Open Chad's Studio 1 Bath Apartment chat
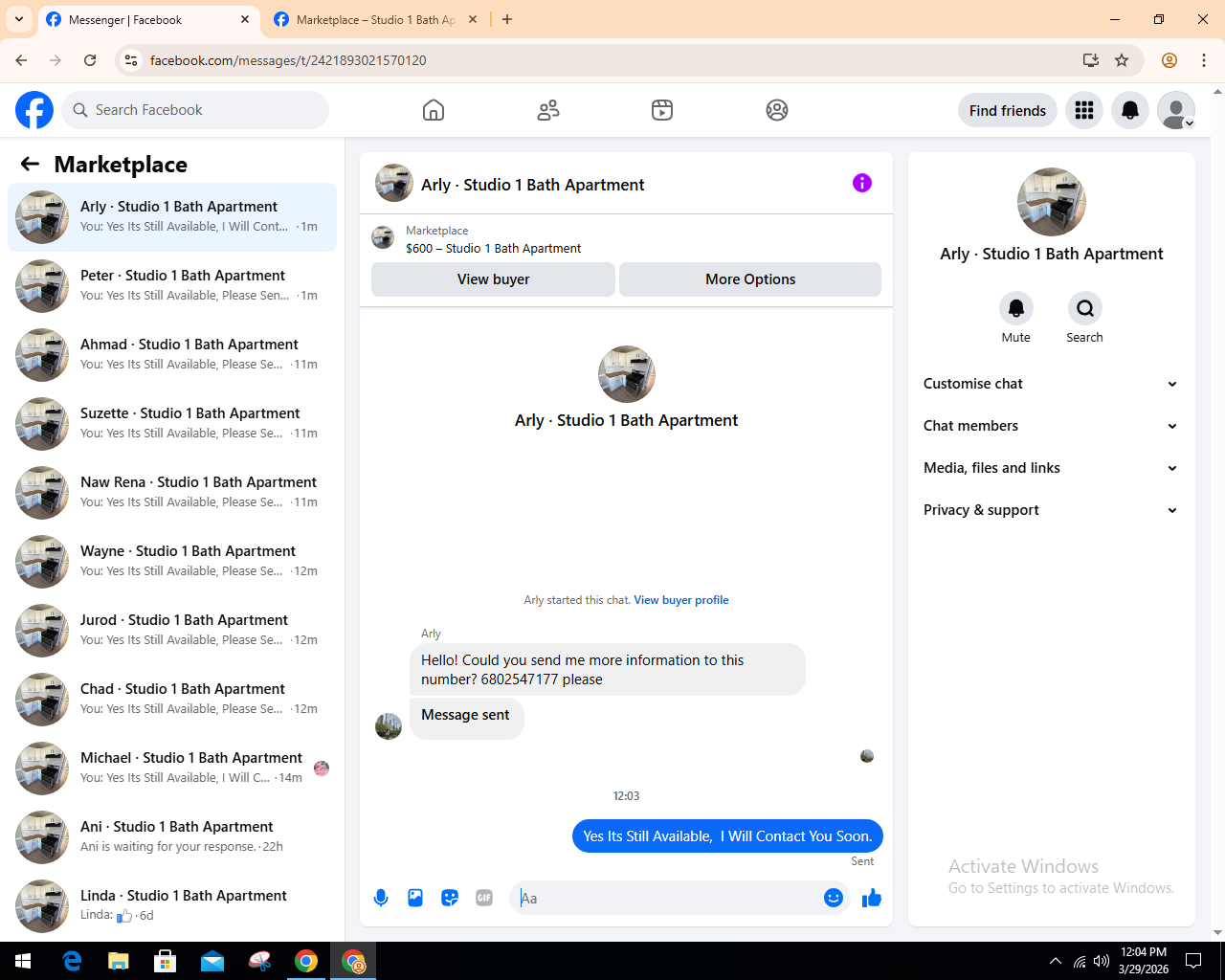This screenshot has width=1225, height=980. (x=172, y=700)
